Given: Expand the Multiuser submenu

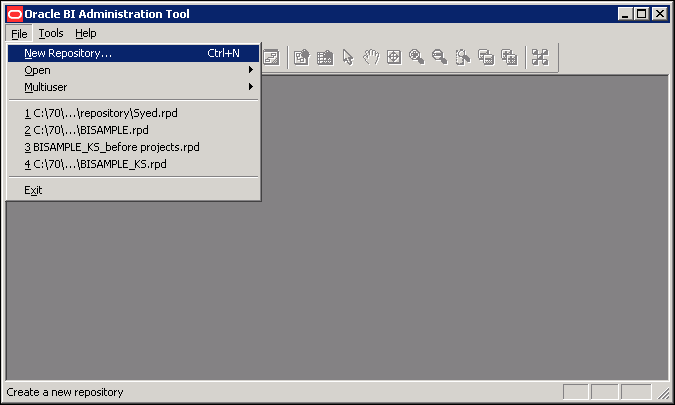Looking at the screenshot, I should coord(133,87).
